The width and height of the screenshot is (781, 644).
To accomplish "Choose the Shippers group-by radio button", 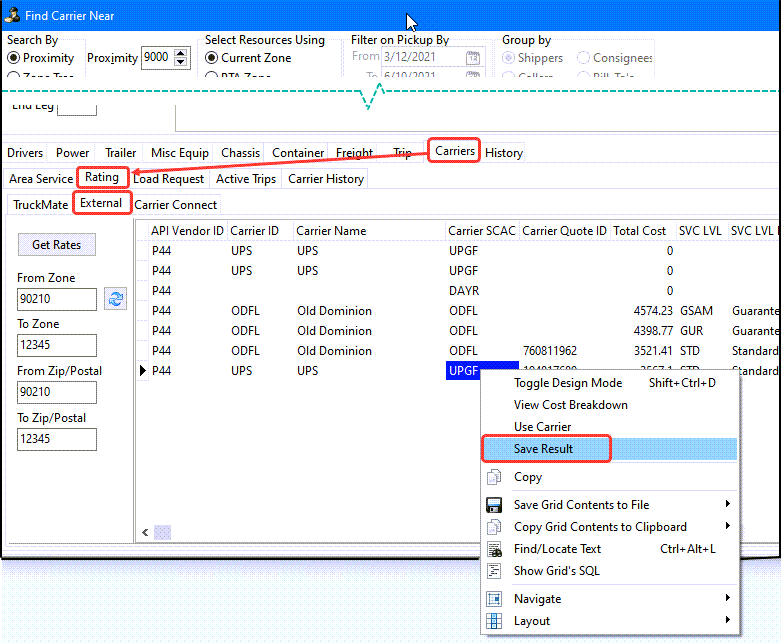I will click(509, 58).
